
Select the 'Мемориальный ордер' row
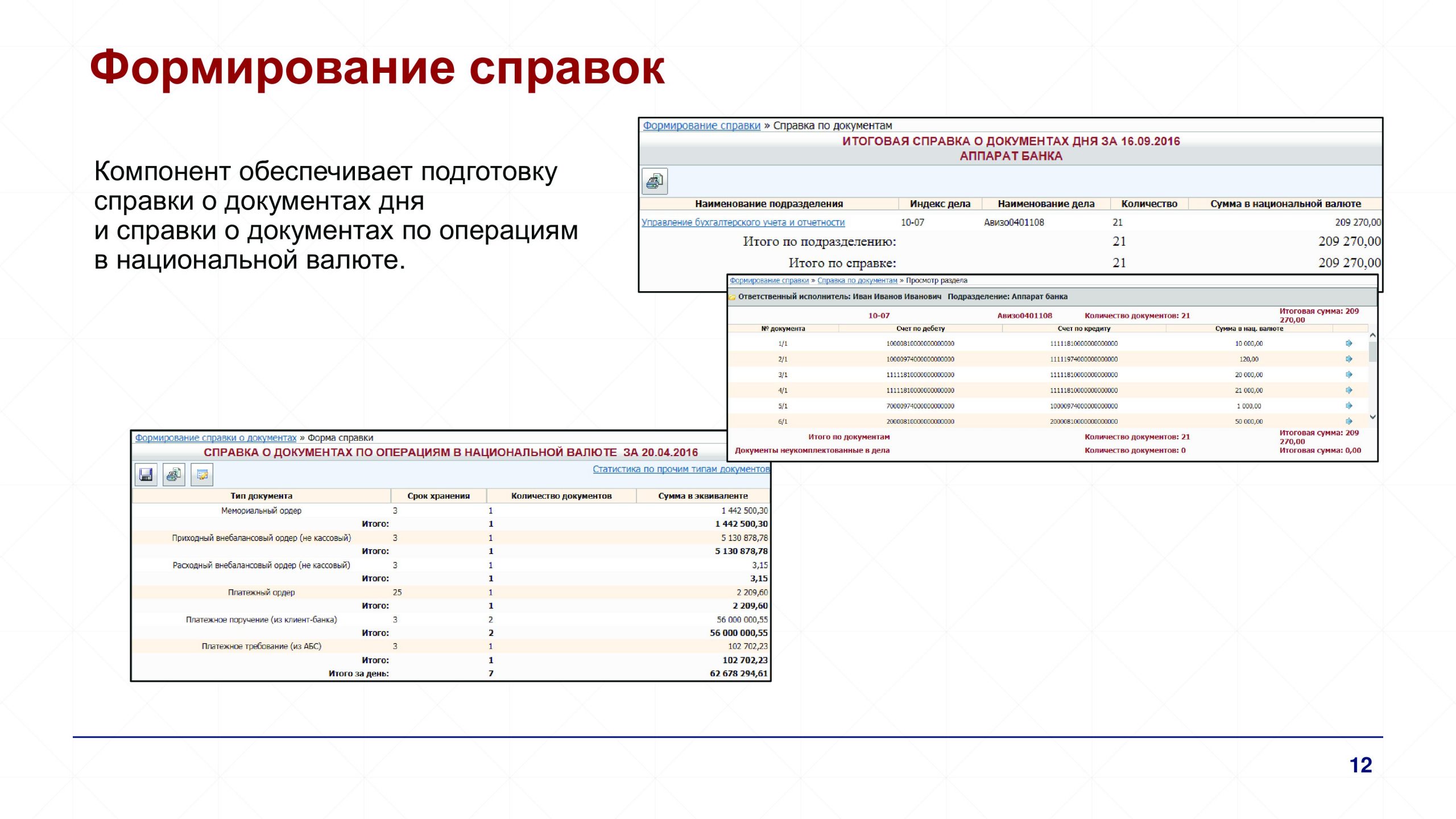point(451,511)
